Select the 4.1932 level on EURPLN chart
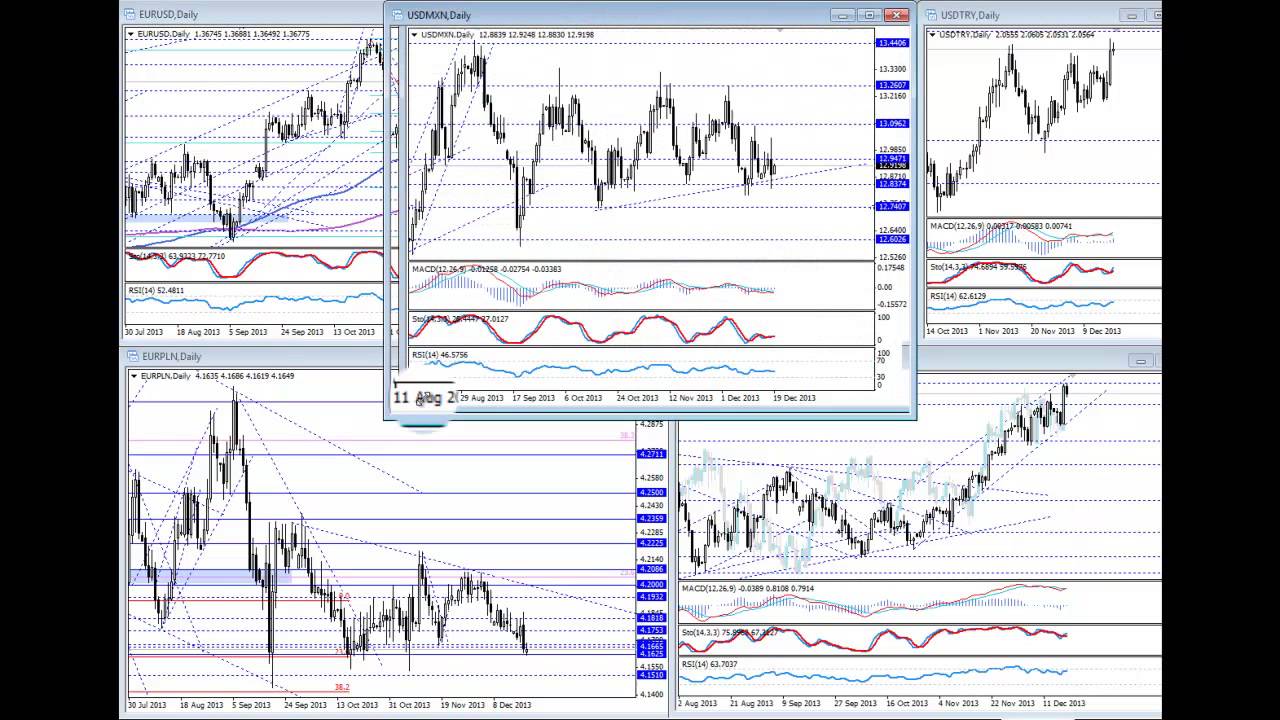Image resolution: width=1280 pixels, height=720 pixels. [x=651, y=597]
